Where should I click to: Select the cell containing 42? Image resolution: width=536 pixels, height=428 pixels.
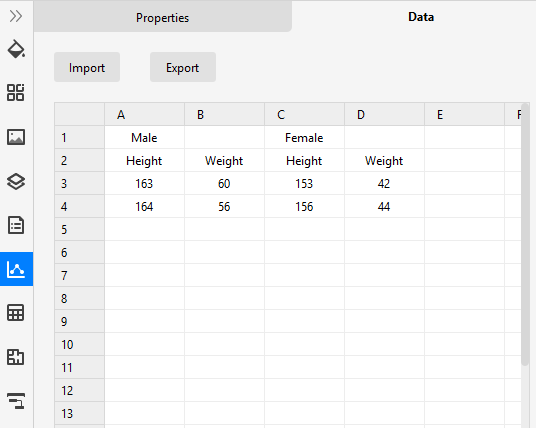click(385, 183)
